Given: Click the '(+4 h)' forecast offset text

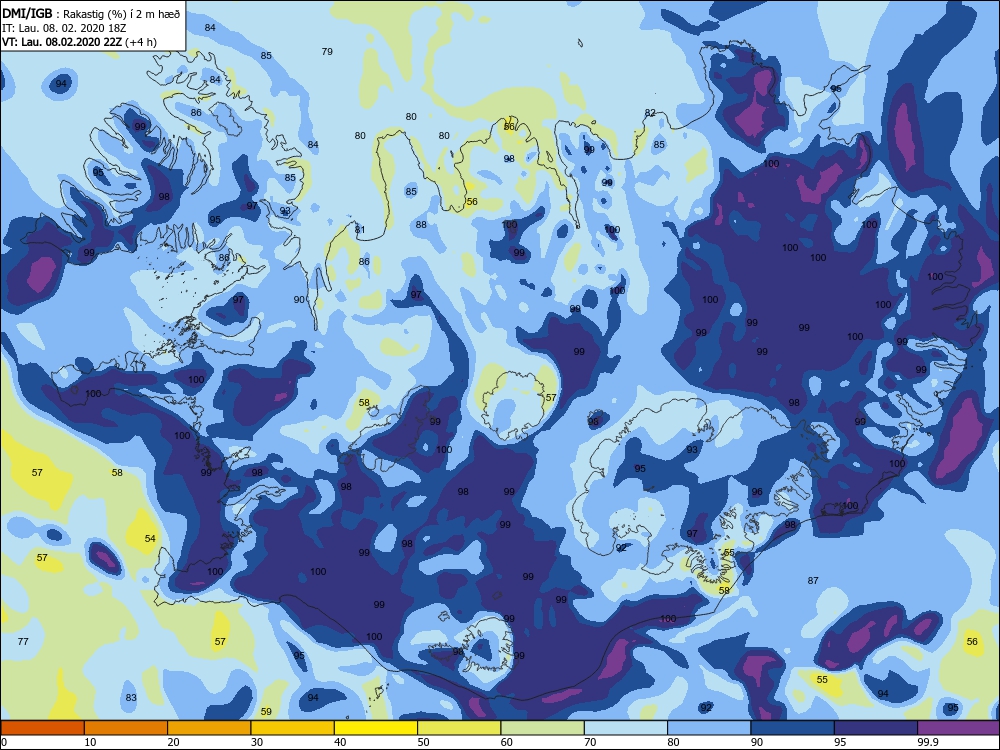Looking at the screenshot, I should click(141, 42).
